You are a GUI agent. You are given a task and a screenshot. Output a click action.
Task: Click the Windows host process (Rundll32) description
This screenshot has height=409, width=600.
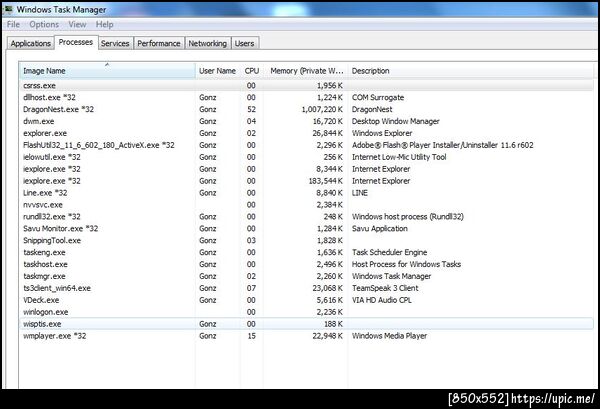click(408, 216)
